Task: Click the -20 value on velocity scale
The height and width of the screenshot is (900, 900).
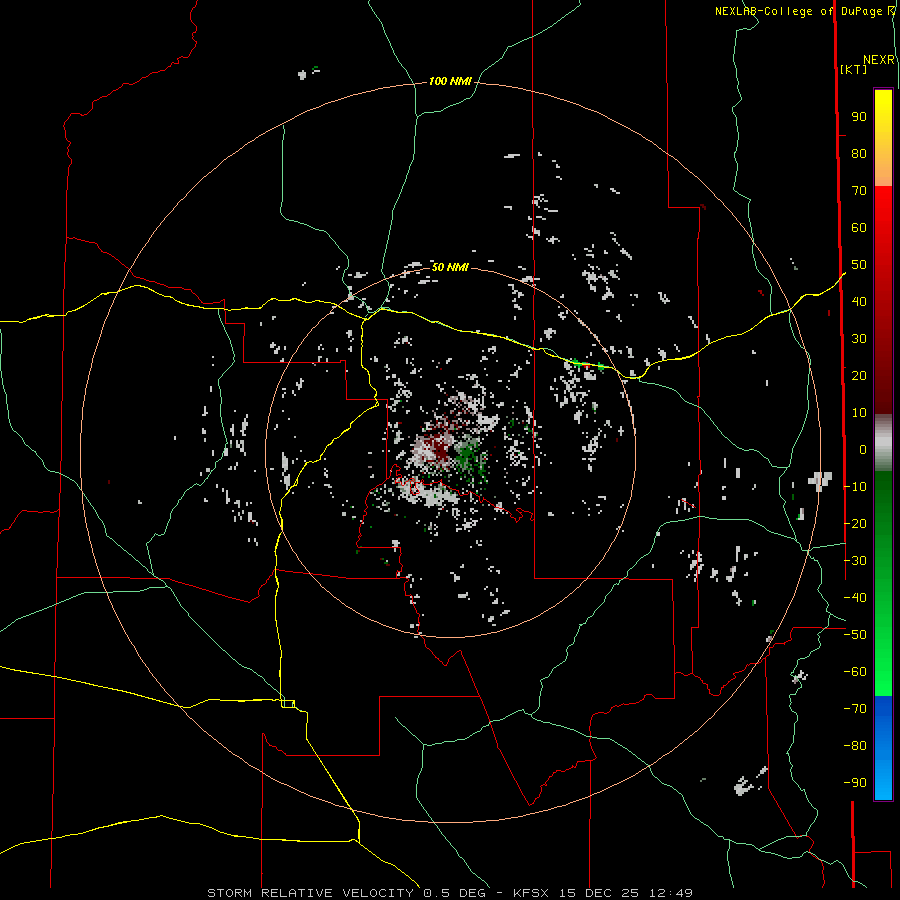Action: (855, 524)
